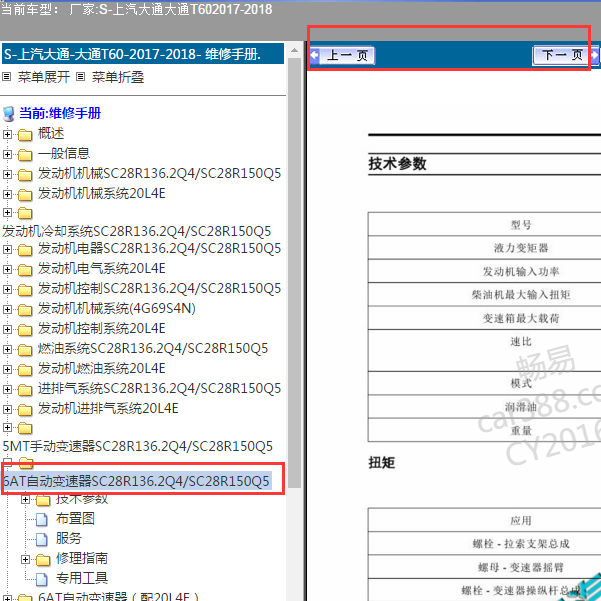The width and height of the screenshot is (601, 601).
Task: Open 发动机机械SC28R136.2Q4/SC28R150Q5 item
Action: [x=159, y=174]
